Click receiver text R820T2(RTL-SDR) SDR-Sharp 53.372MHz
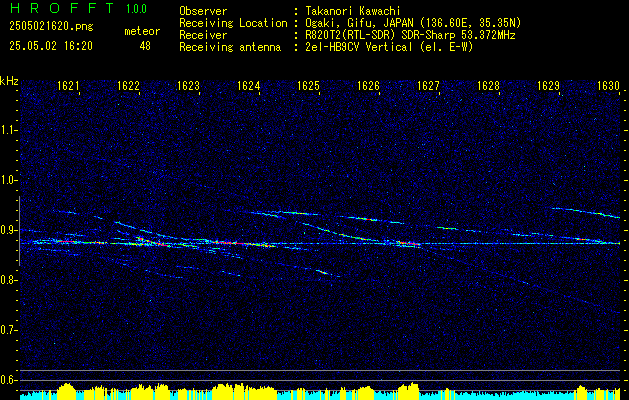The height and width of the screenshot is (400, 629). (x=410, y=35)
